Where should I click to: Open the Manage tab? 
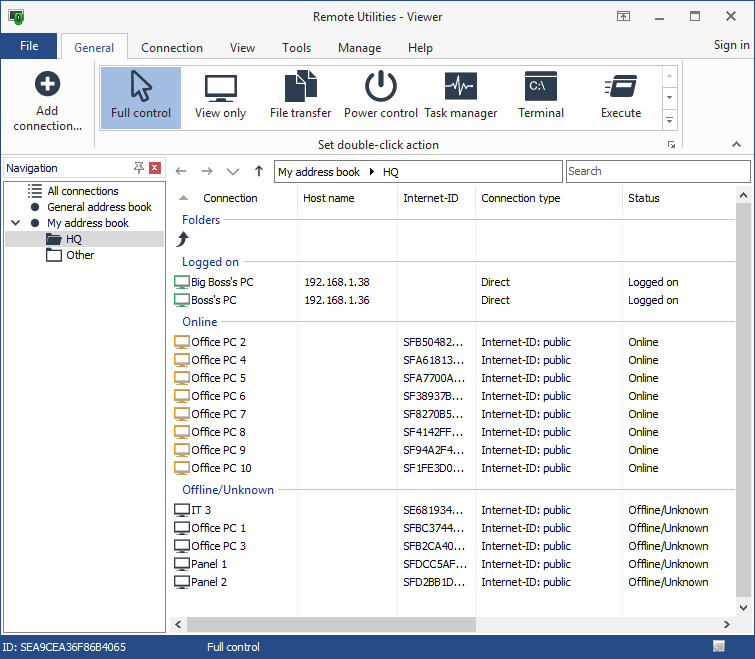(360, 48)
